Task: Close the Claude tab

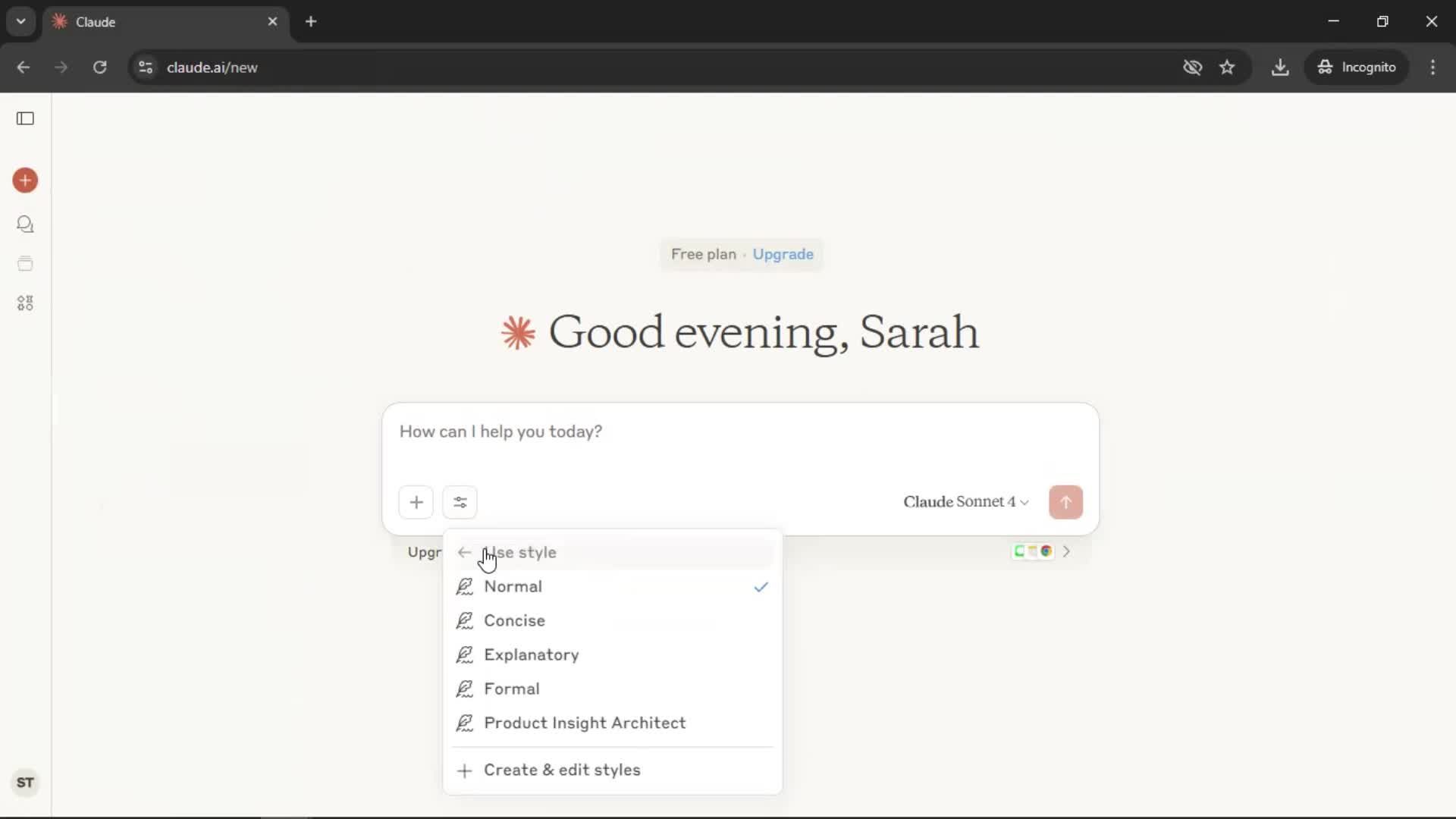Action: [x=272, y=21]
